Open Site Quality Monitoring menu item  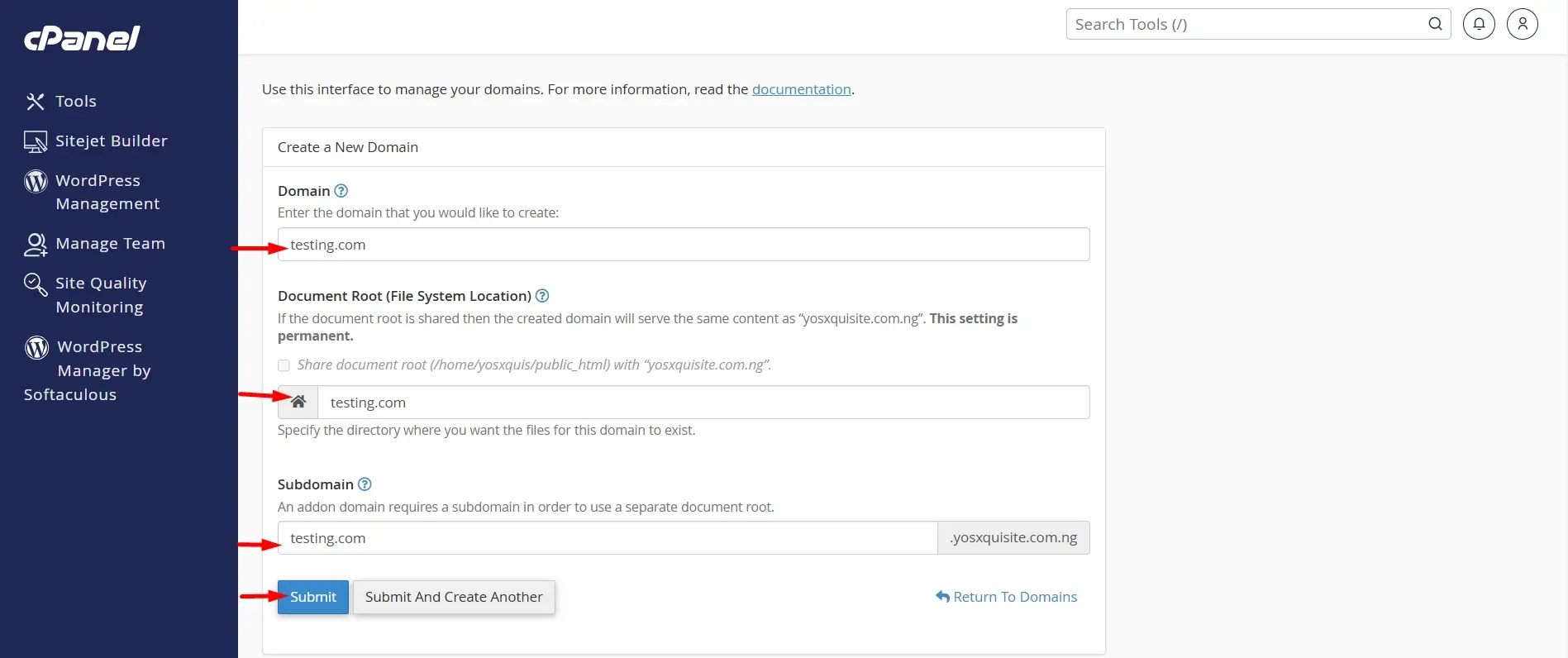click(101, 295)
